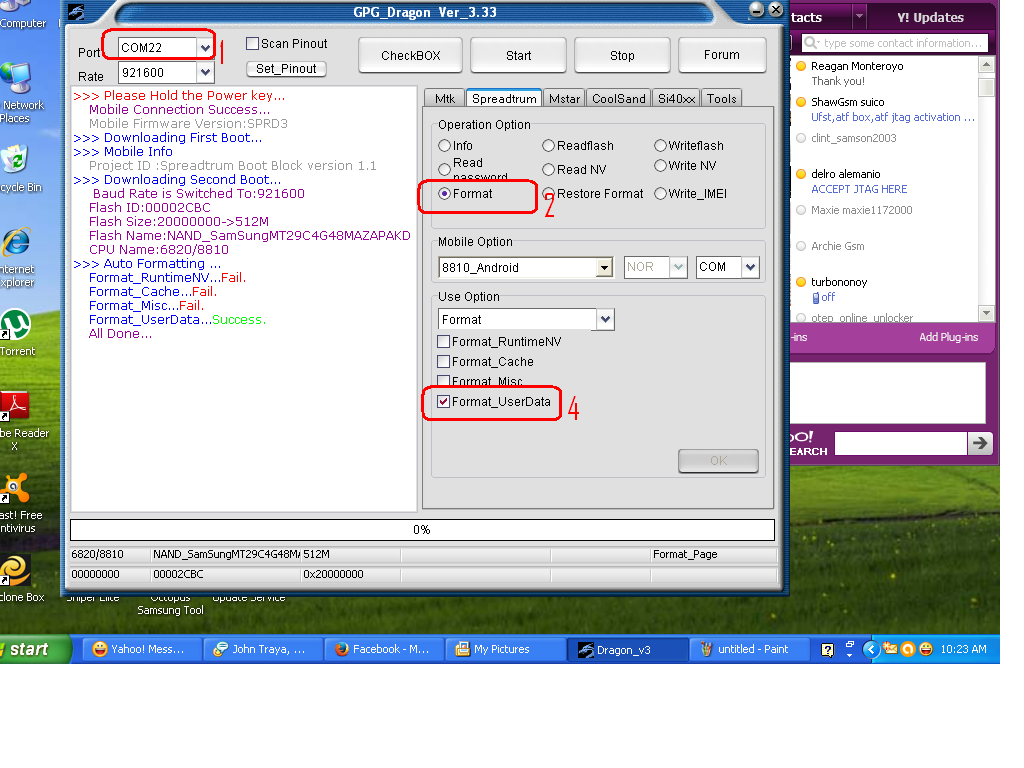Image resolution: width=1024 pixels, height=768 pixels.
Task: Select the Restore Format radio button
Action: [549, 194]
